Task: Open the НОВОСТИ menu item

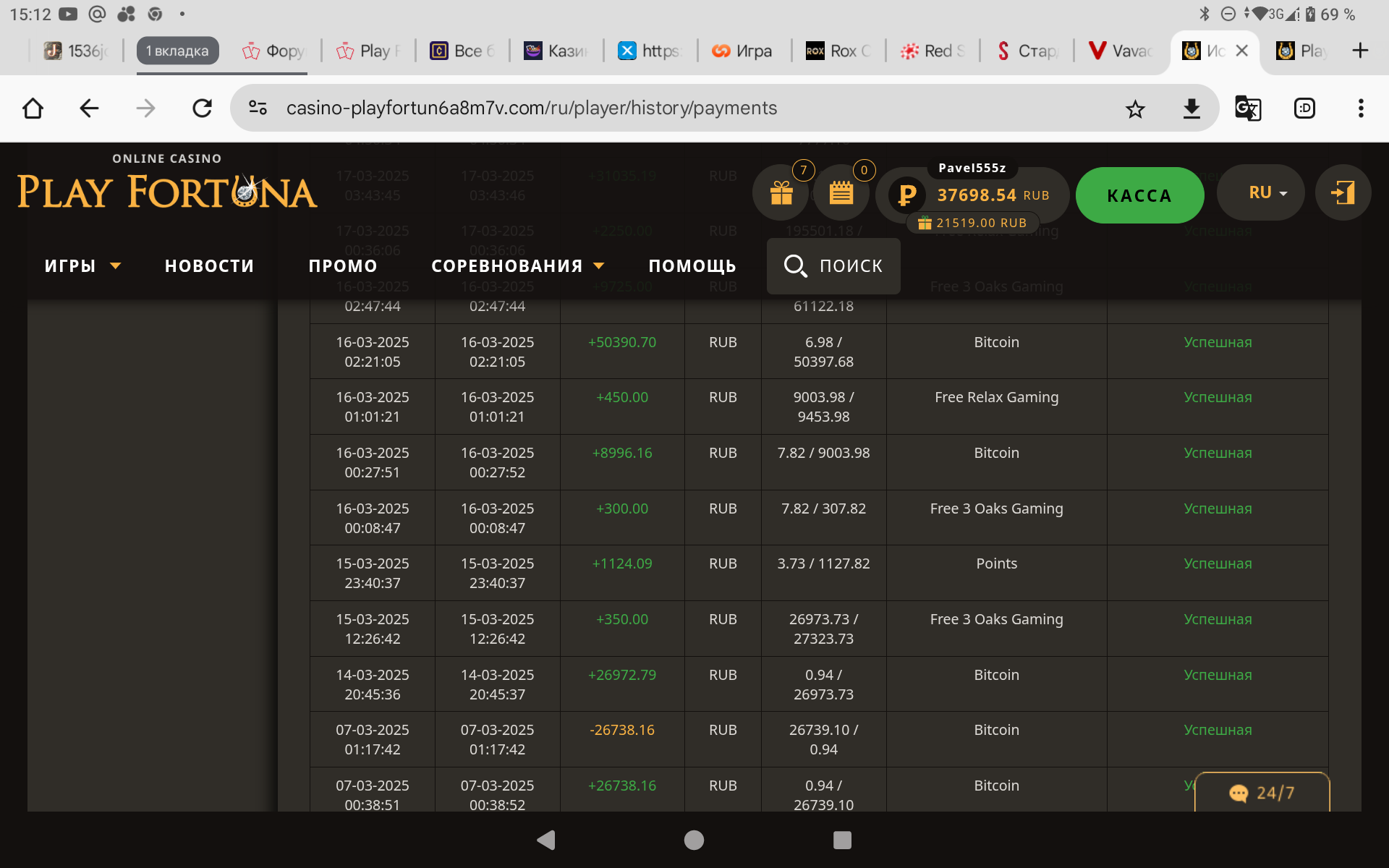Action: coord(209,266)
